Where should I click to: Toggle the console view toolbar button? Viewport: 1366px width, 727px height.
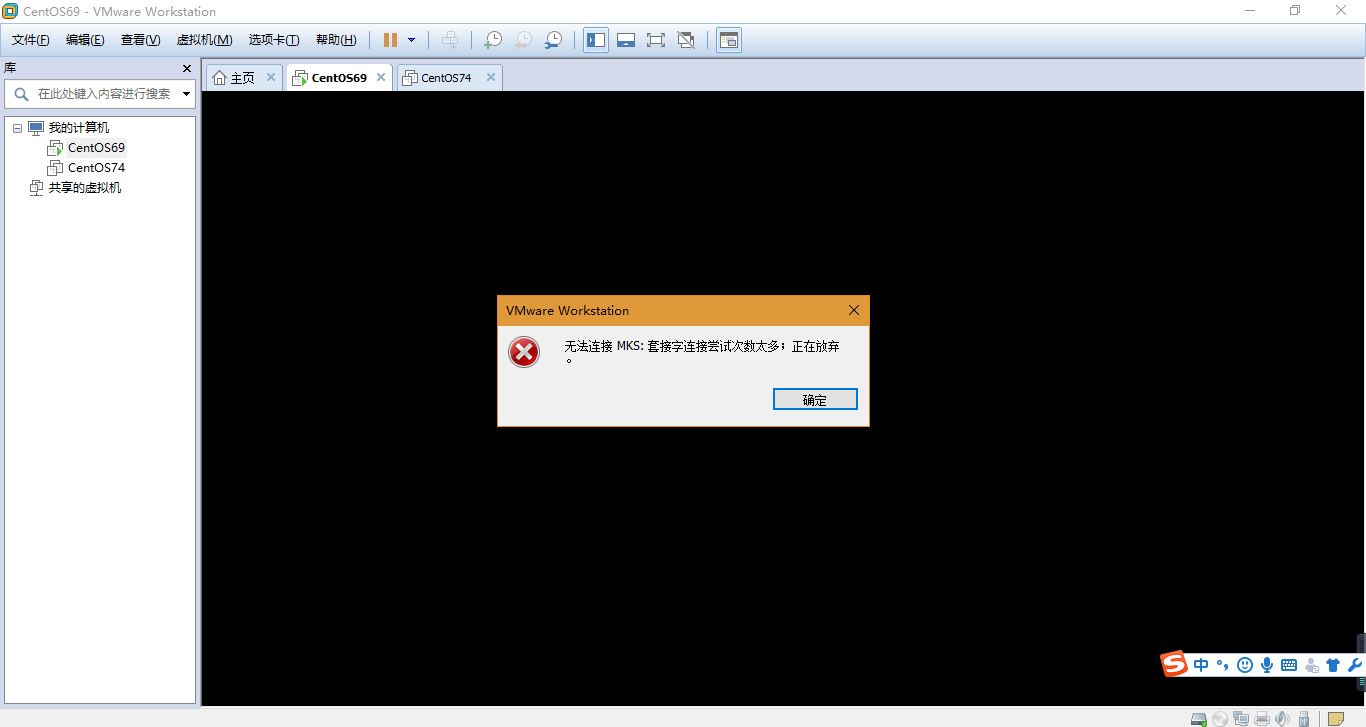[x=729, y=40]
